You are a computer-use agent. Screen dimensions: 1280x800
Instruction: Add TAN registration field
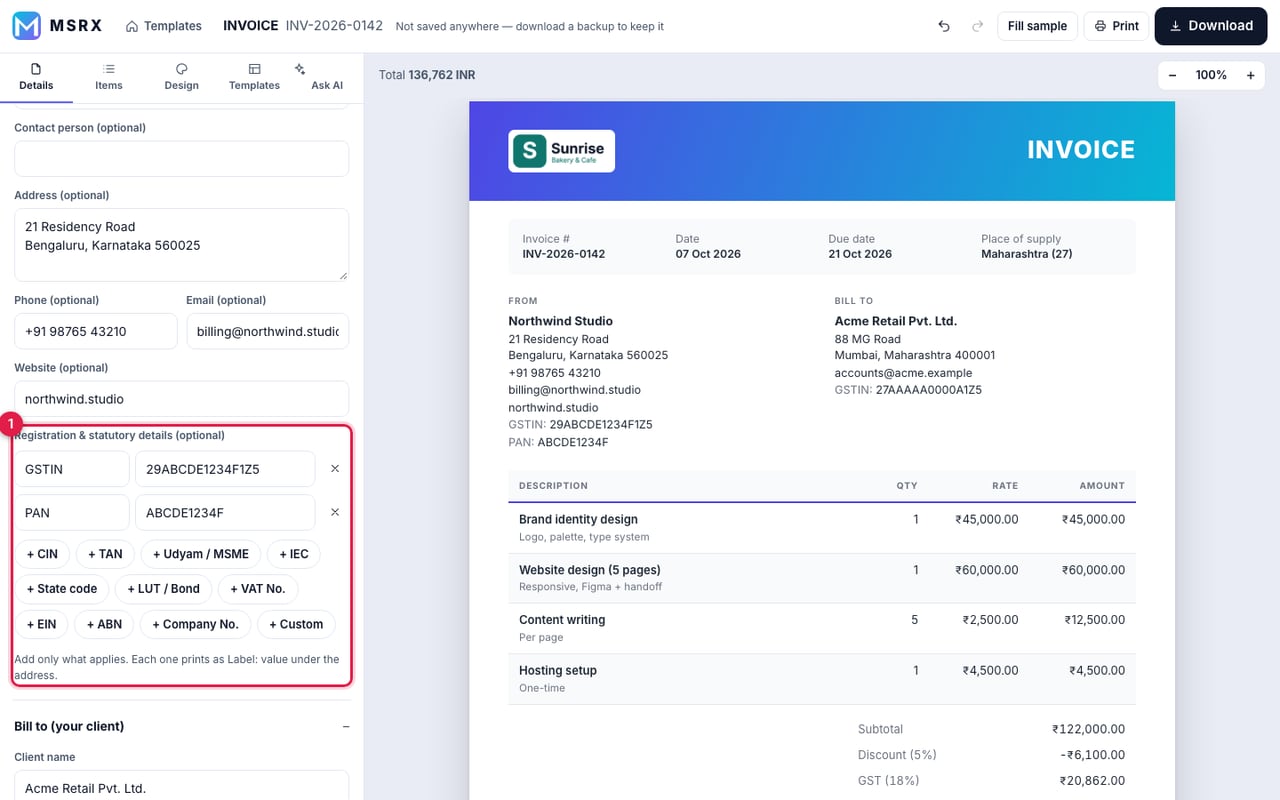pyautogui.click(x=105, y=554)
